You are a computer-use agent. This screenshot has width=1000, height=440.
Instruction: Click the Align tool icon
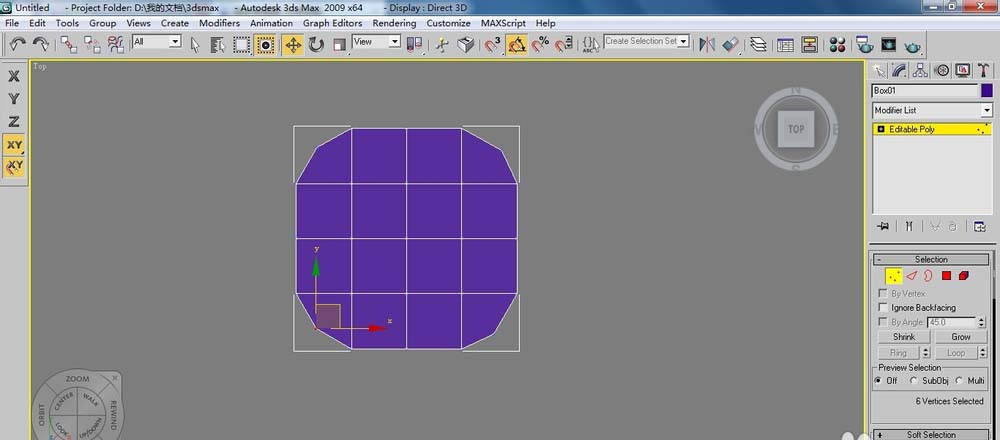pyautogui.click(x=730, y=44)
